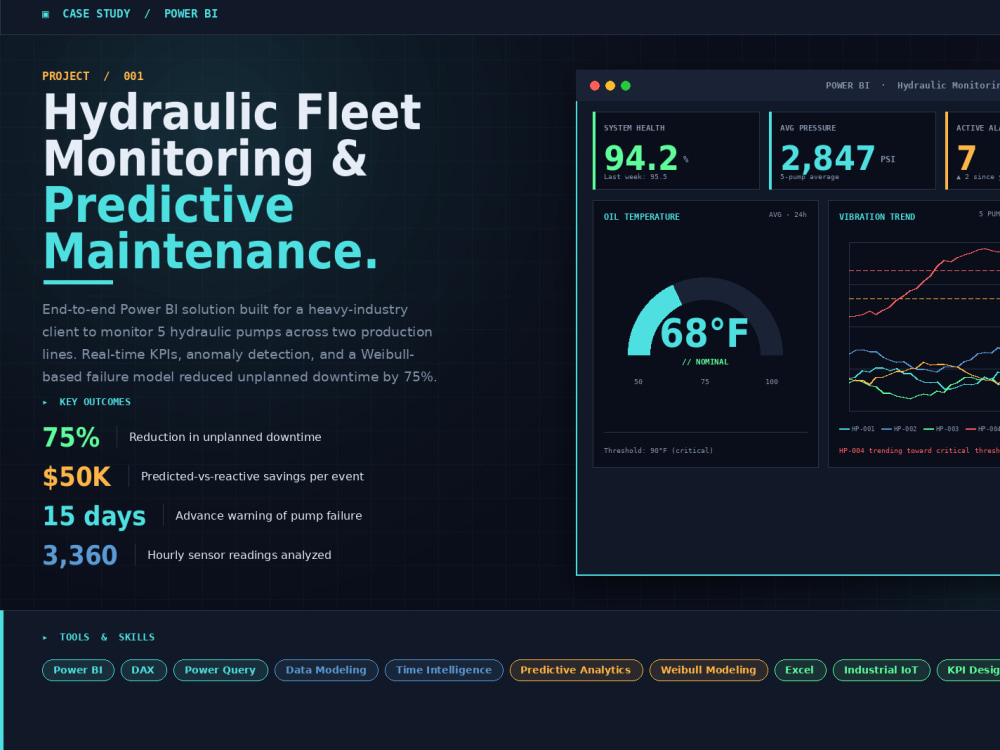This screenshot has height=750, width=1000.
Task: Click the "POWER BI" window title text
Action: pos(848,85)
